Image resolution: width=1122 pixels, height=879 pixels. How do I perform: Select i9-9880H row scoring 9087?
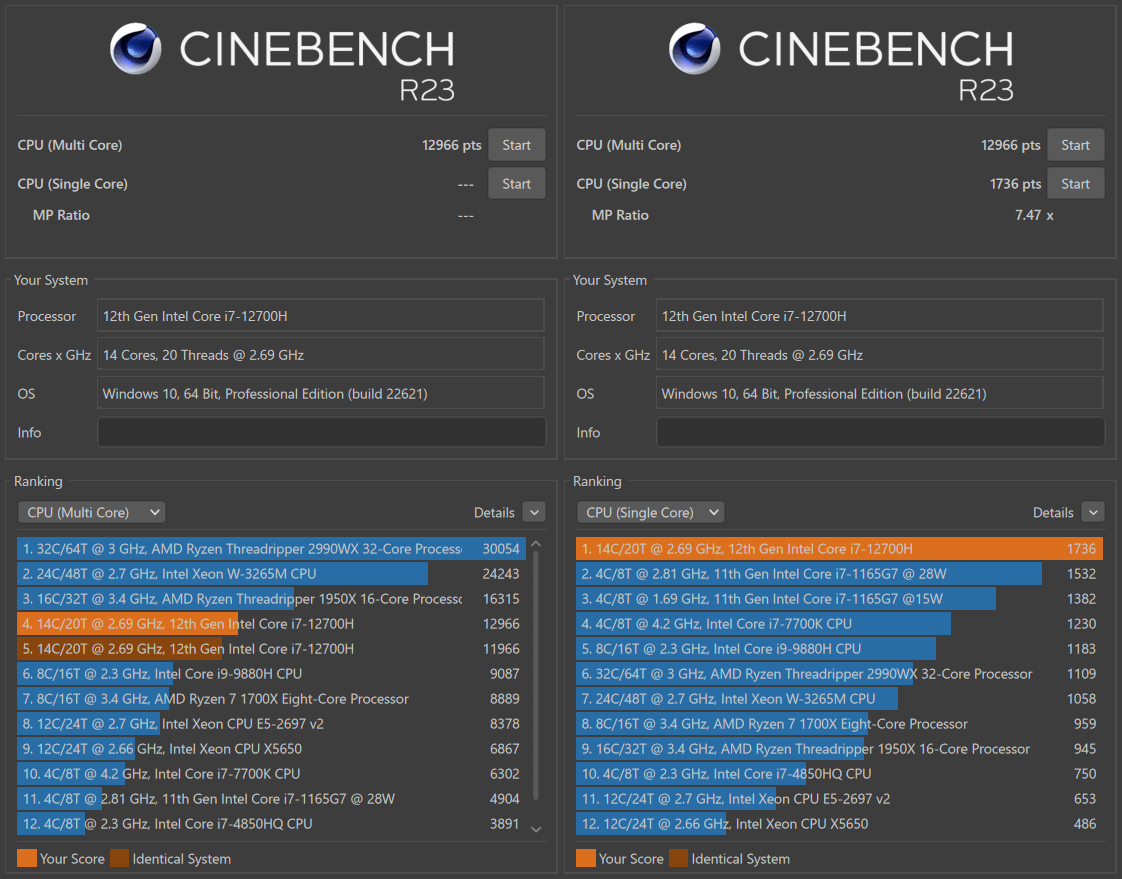click(x=271, y=674)
